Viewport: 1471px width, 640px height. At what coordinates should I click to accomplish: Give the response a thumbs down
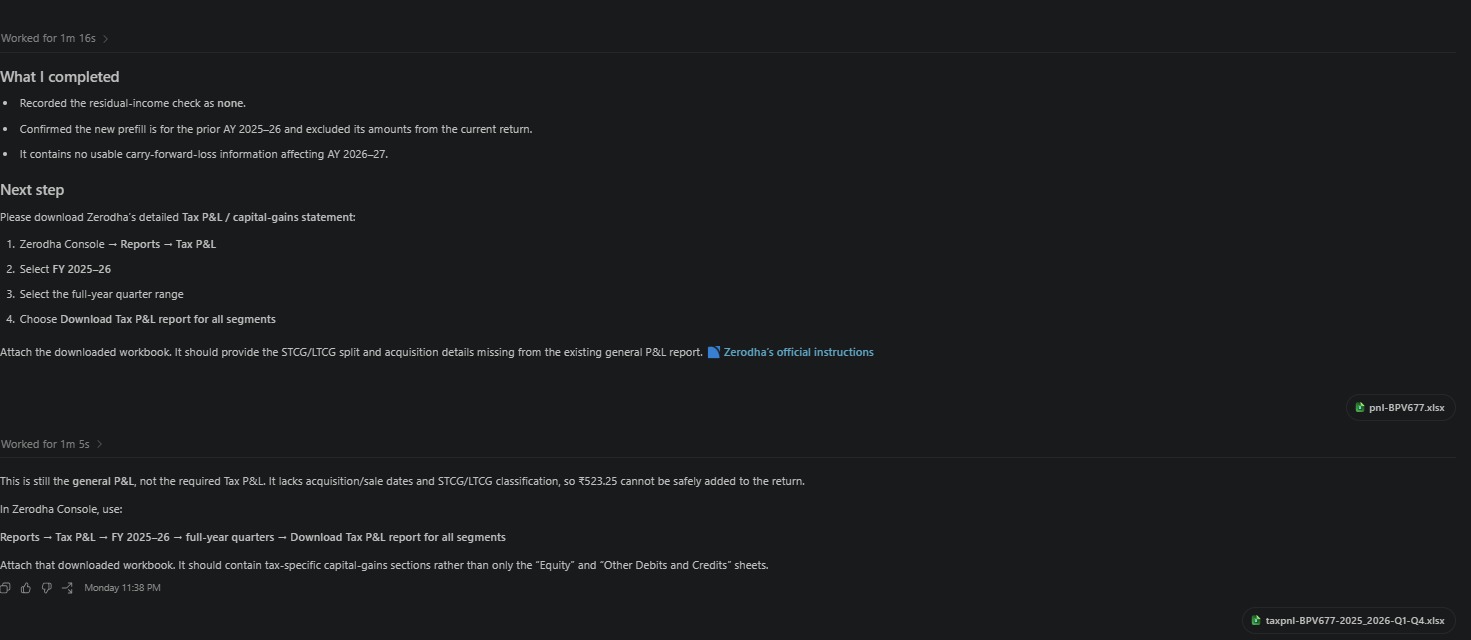point(46,588)
